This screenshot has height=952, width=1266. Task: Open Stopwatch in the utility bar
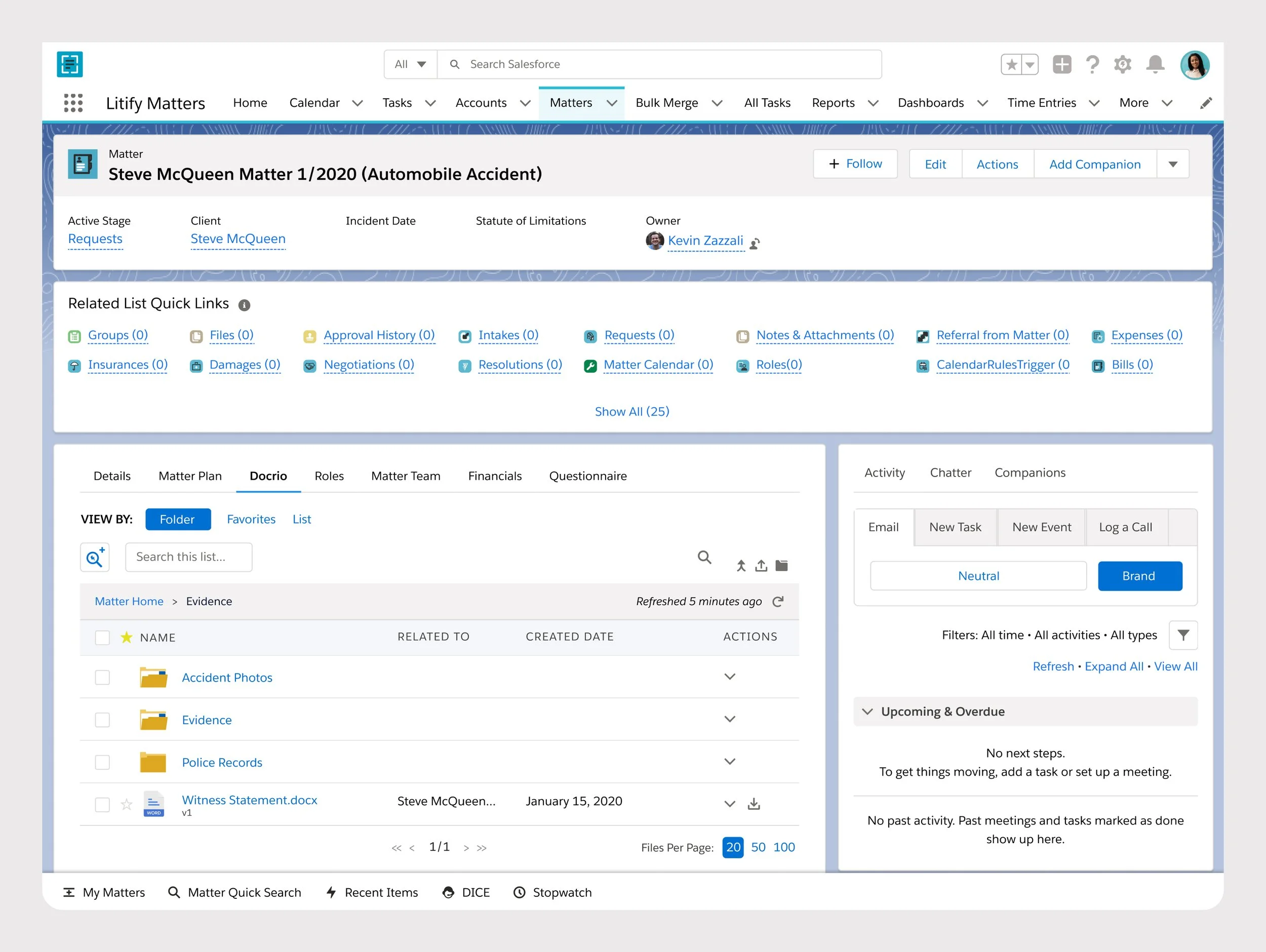(552, 892)
